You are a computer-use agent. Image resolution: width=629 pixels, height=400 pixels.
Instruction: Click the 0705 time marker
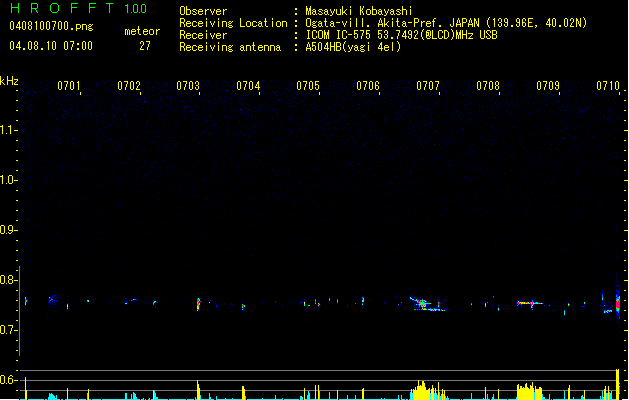(x=308, y=85)
